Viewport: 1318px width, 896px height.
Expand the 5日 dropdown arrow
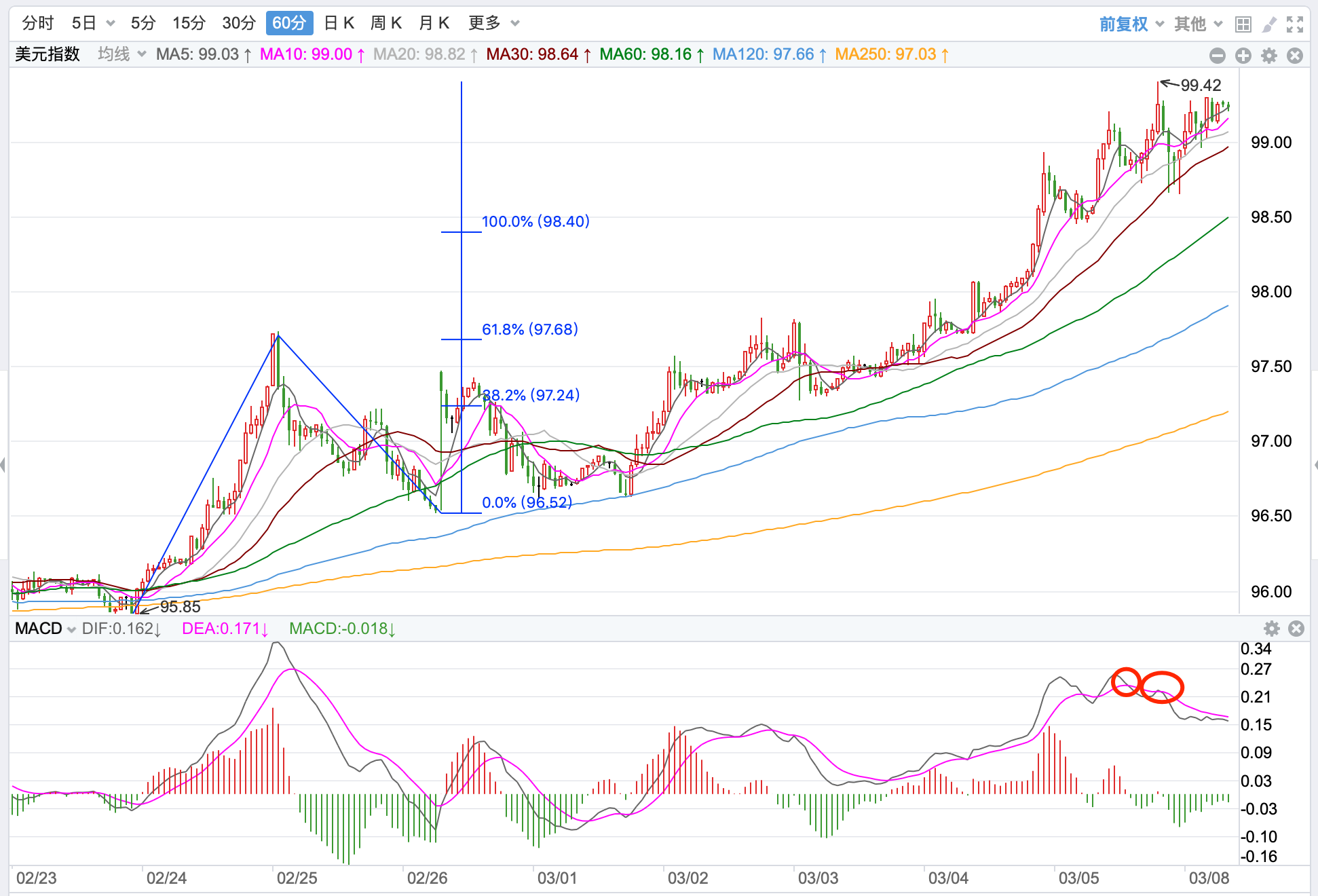click(111, 24)
